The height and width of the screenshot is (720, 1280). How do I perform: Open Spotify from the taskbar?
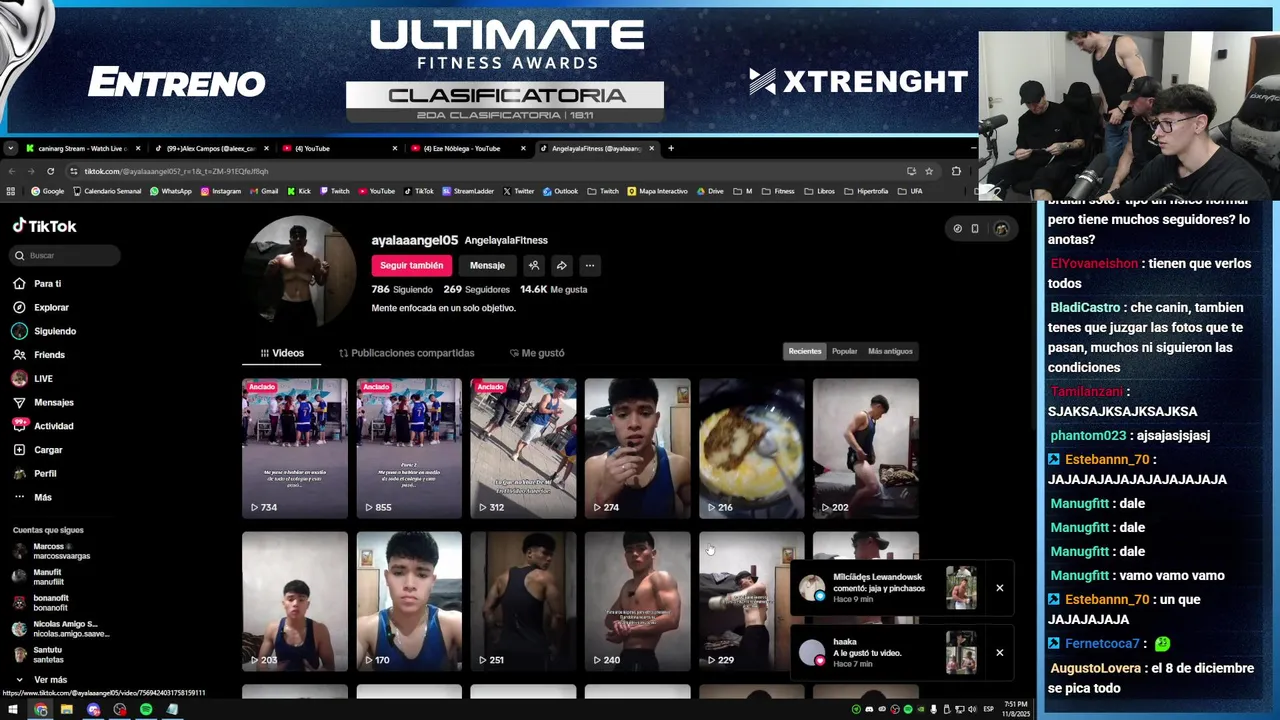146,710
